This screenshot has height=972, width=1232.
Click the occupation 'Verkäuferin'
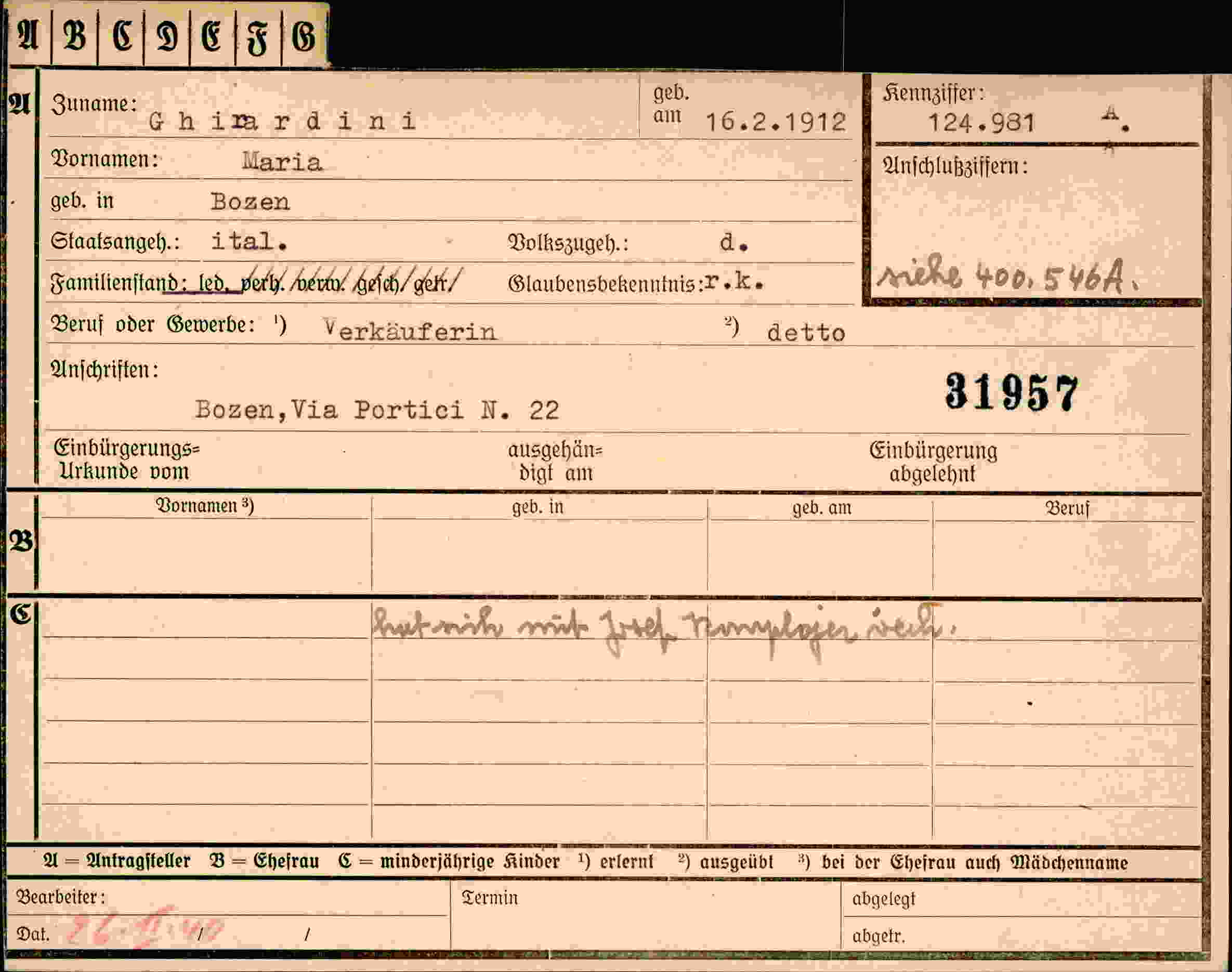410,331
